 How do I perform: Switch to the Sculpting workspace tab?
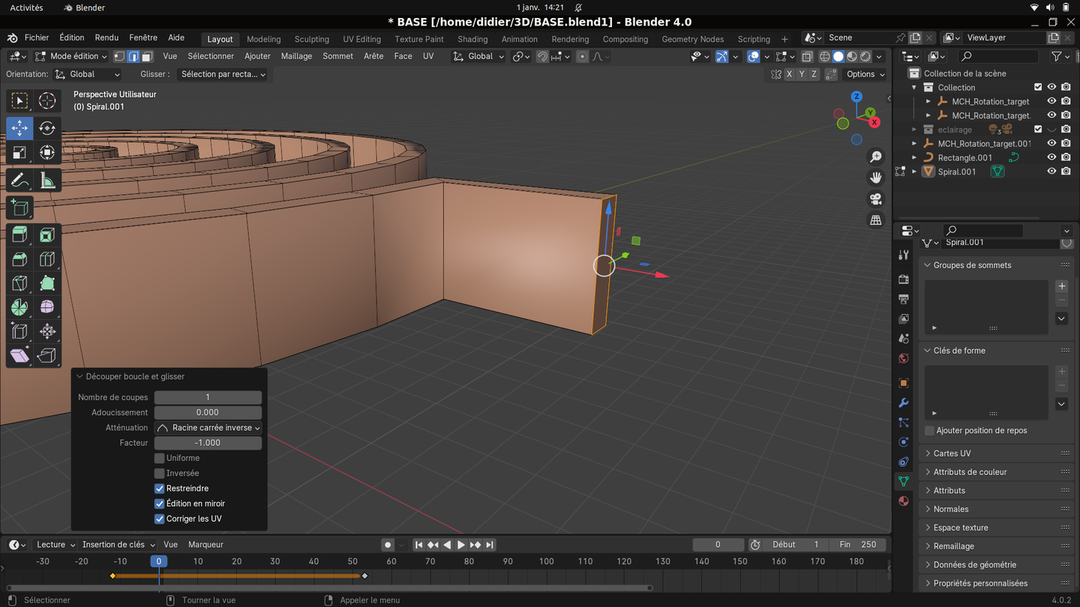[x=311, y=39]
